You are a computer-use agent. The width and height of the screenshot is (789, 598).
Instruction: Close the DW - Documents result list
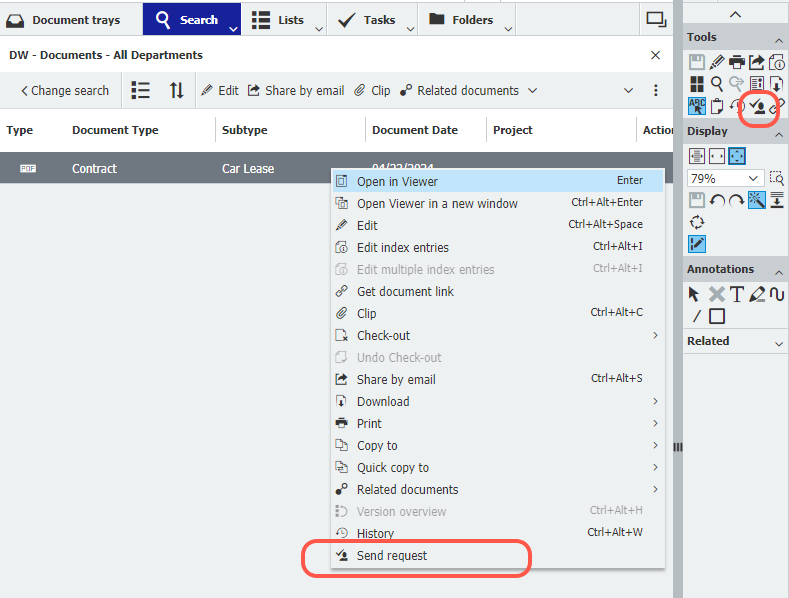click(655, 55)
